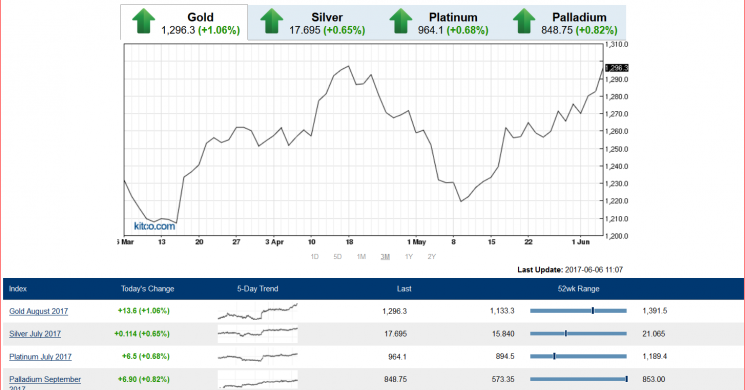The height and width of the screenshot is (390, 745).
Task: Switch to the Platinum tab
Action: (438, 22)
